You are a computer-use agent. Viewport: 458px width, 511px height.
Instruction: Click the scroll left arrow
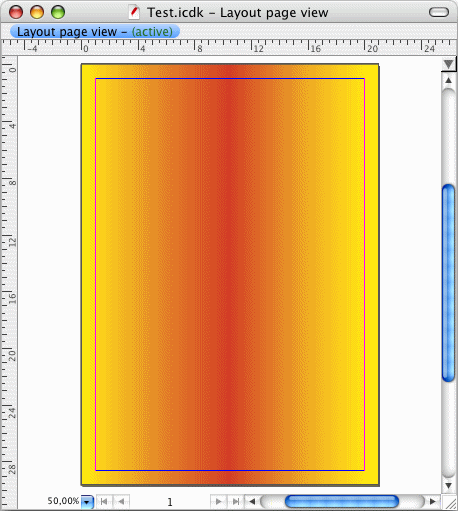tap(252, 501)
